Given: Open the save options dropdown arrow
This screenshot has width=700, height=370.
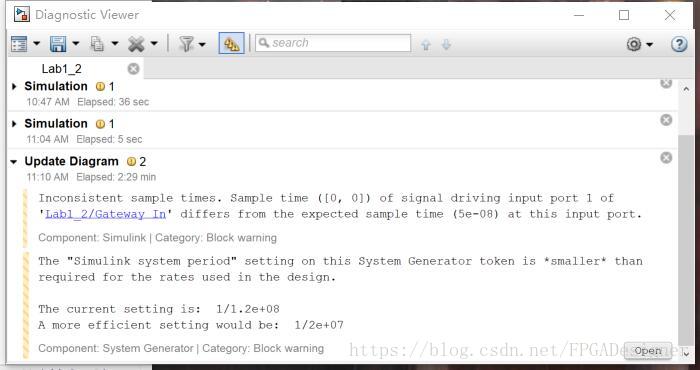Looking at the screenshot, I should tap(75, 44).
